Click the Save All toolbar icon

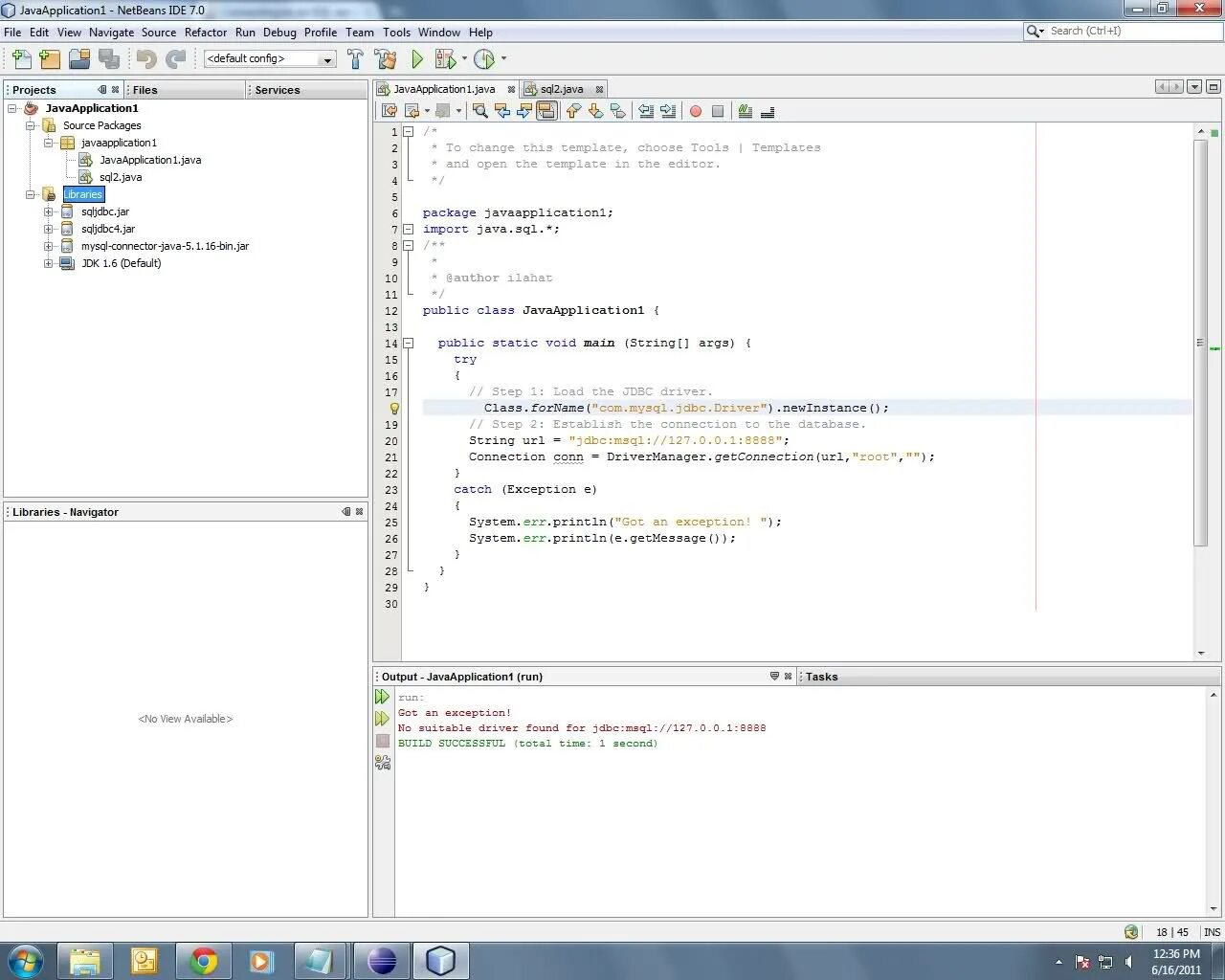coord(109,59)
